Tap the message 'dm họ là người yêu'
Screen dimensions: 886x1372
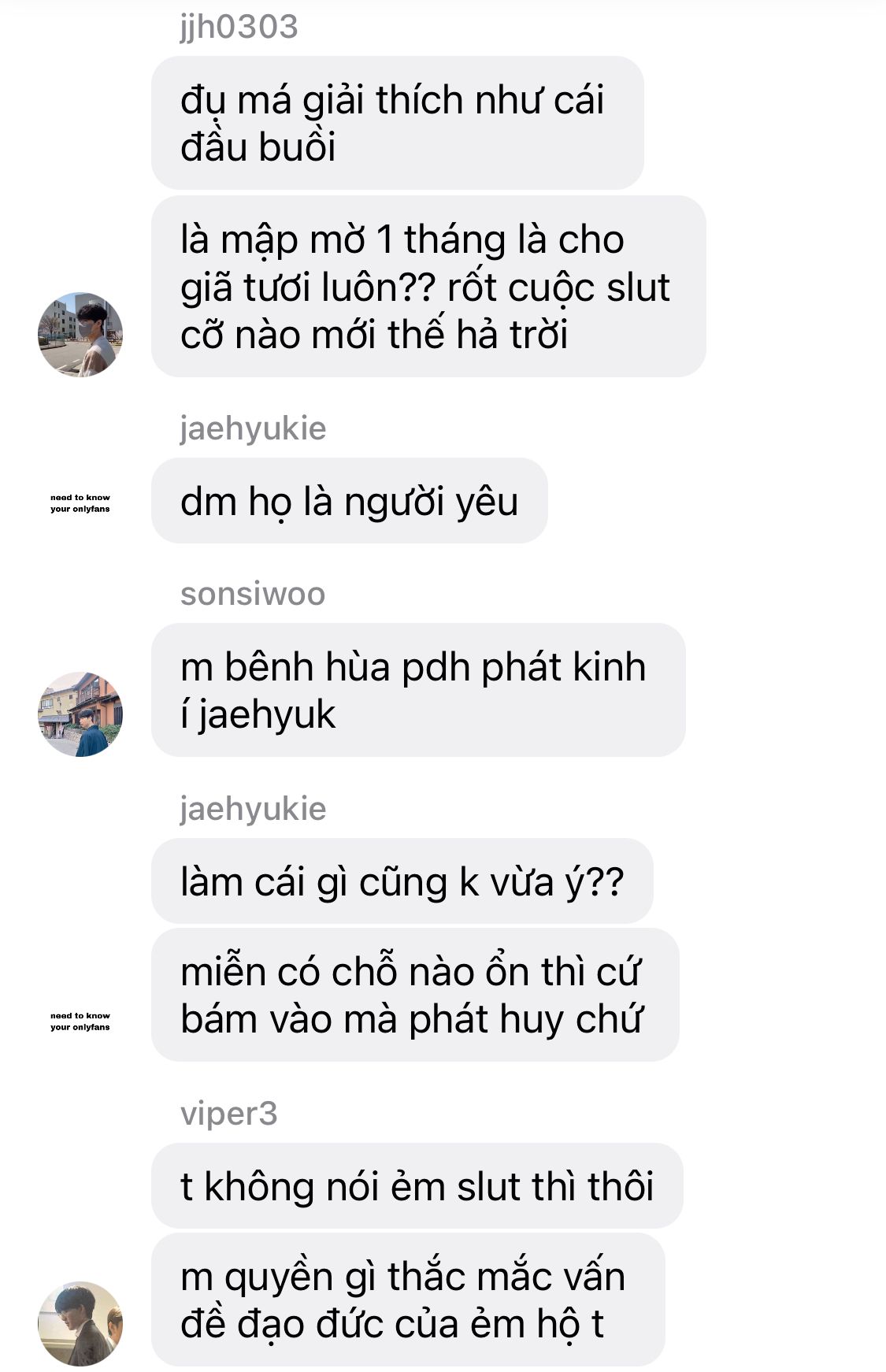349,501
